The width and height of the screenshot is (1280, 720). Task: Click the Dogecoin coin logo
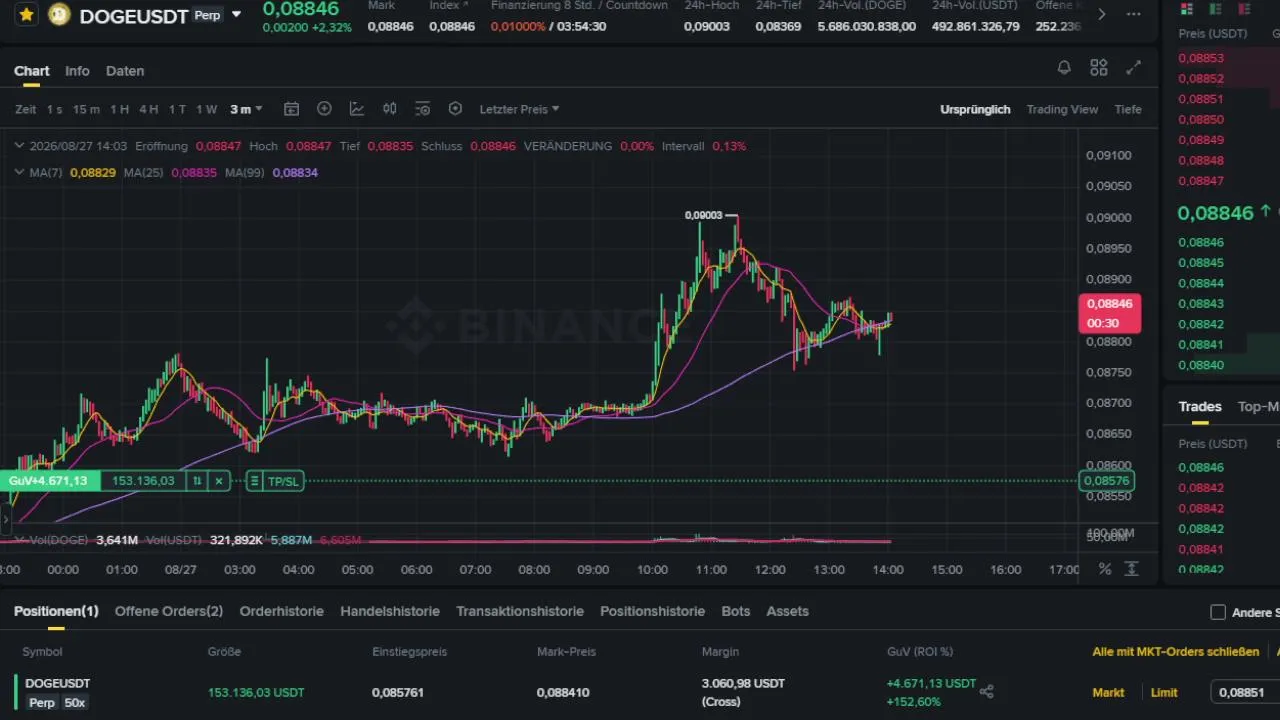coord(59,15)
